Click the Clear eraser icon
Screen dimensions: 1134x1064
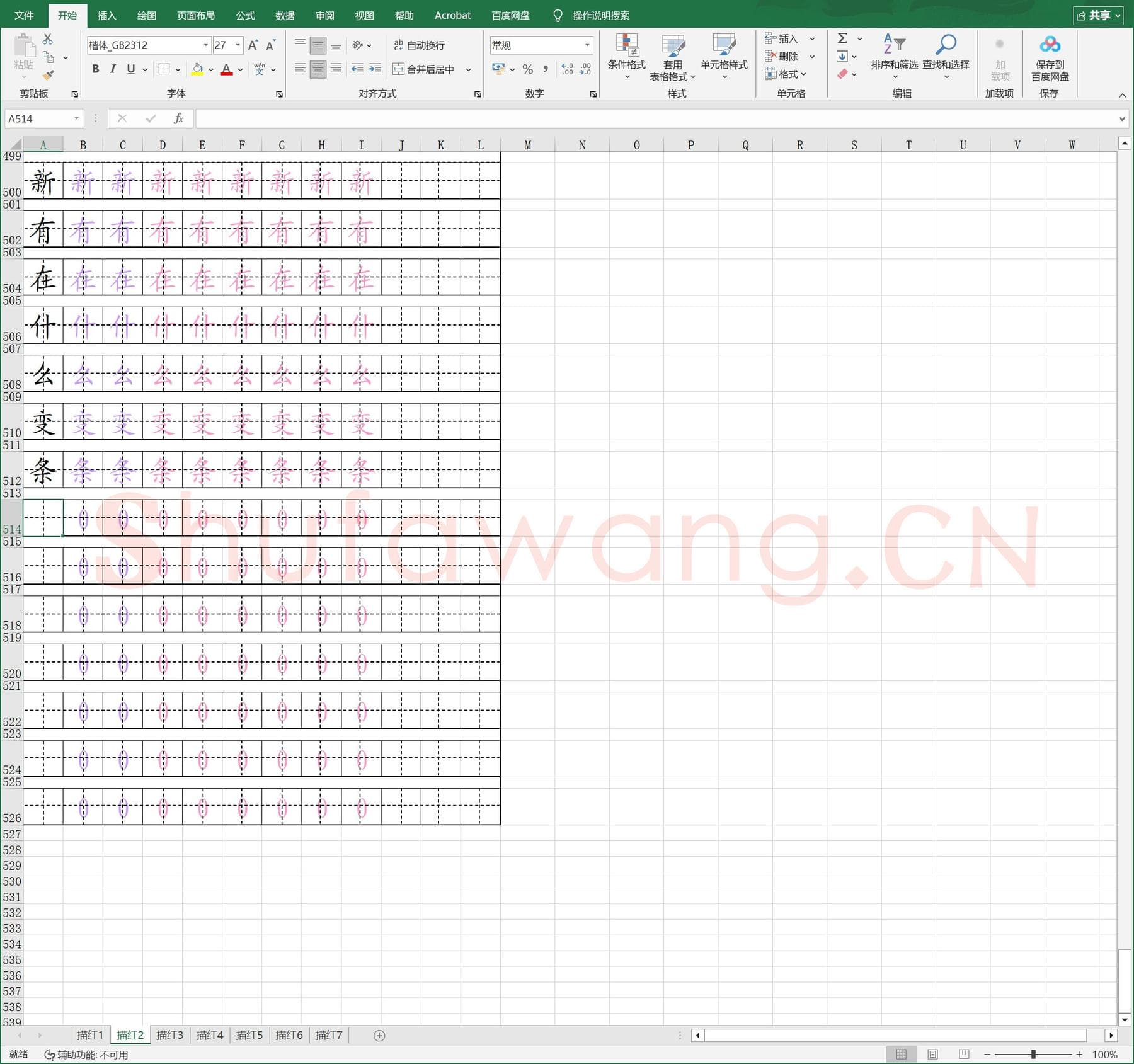[x=842, y=74]
